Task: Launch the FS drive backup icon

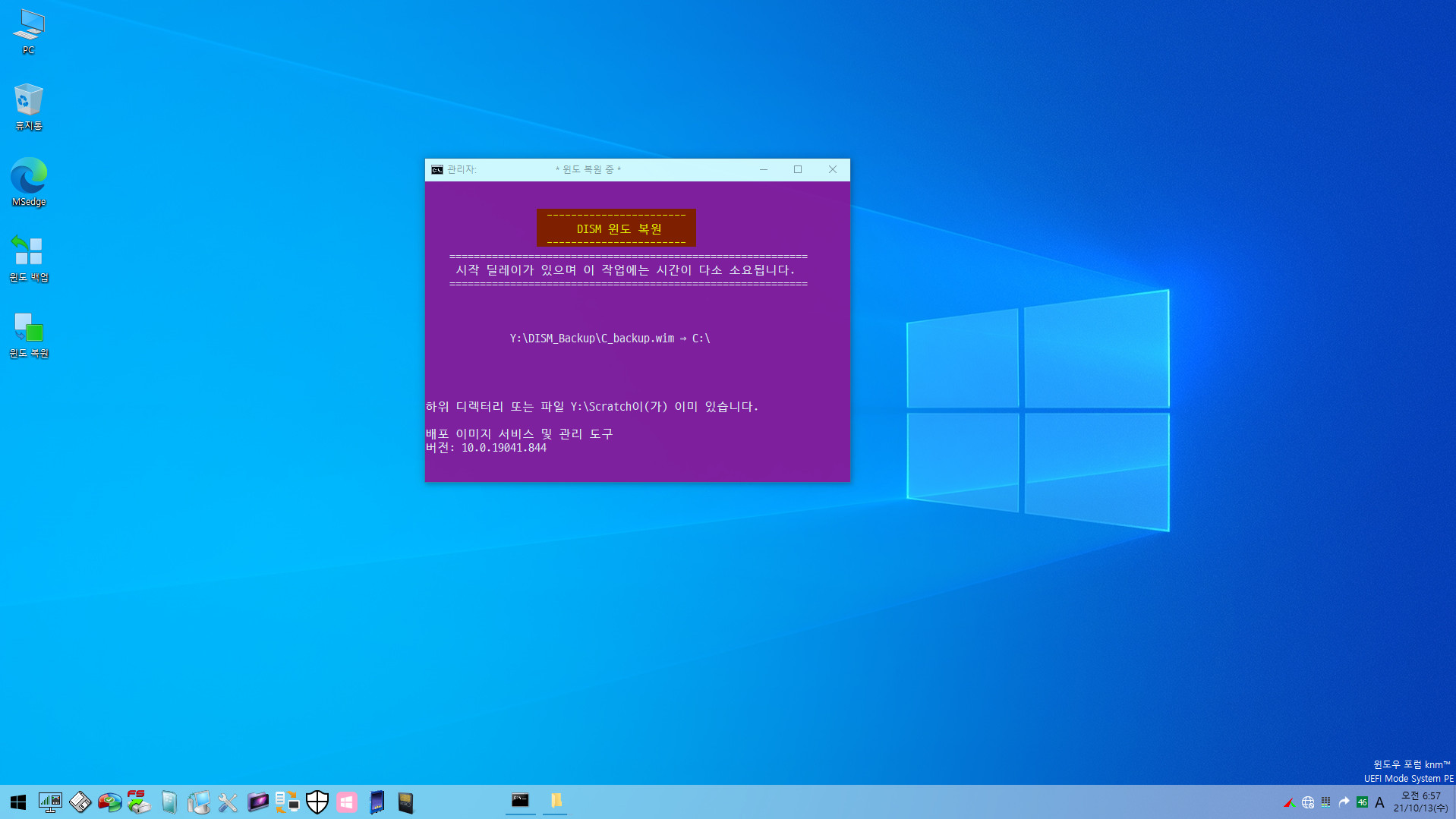Action: (x=139, y=802)
